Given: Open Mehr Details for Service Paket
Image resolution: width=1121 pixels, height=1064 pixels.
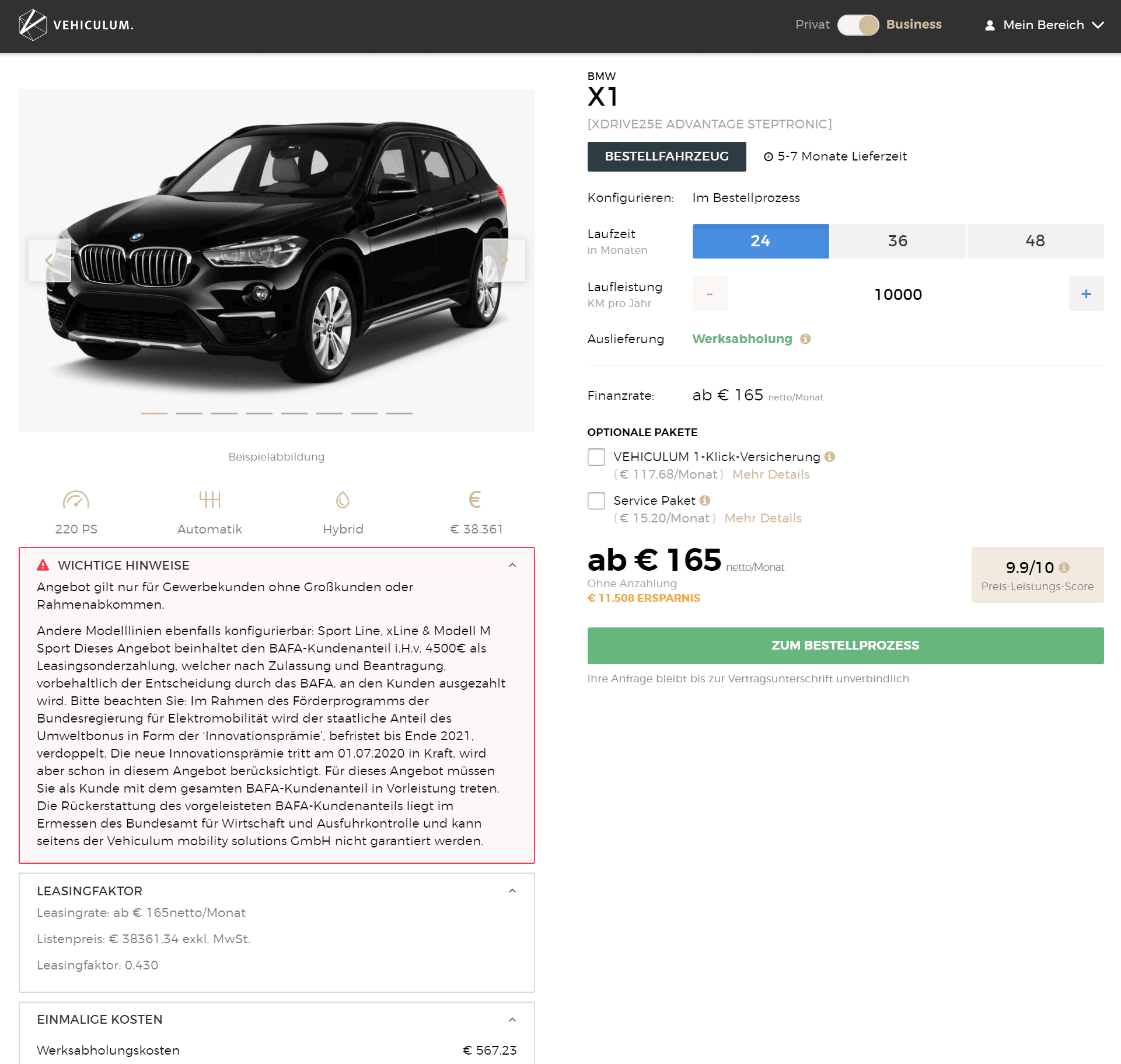Looking at the screenshot, I should click(x=763, y=518).
